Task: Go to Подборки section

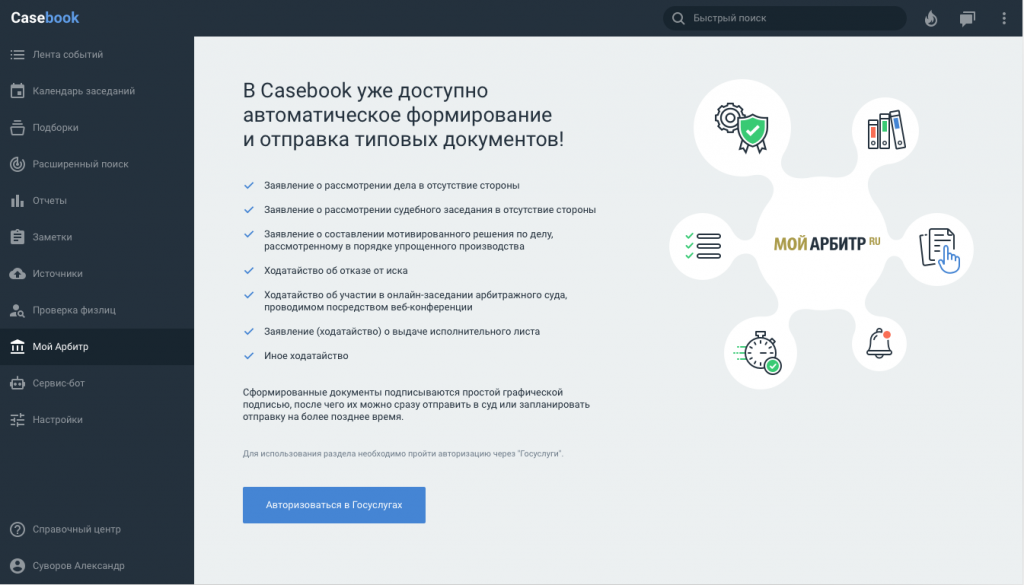Action: point(97,127)
